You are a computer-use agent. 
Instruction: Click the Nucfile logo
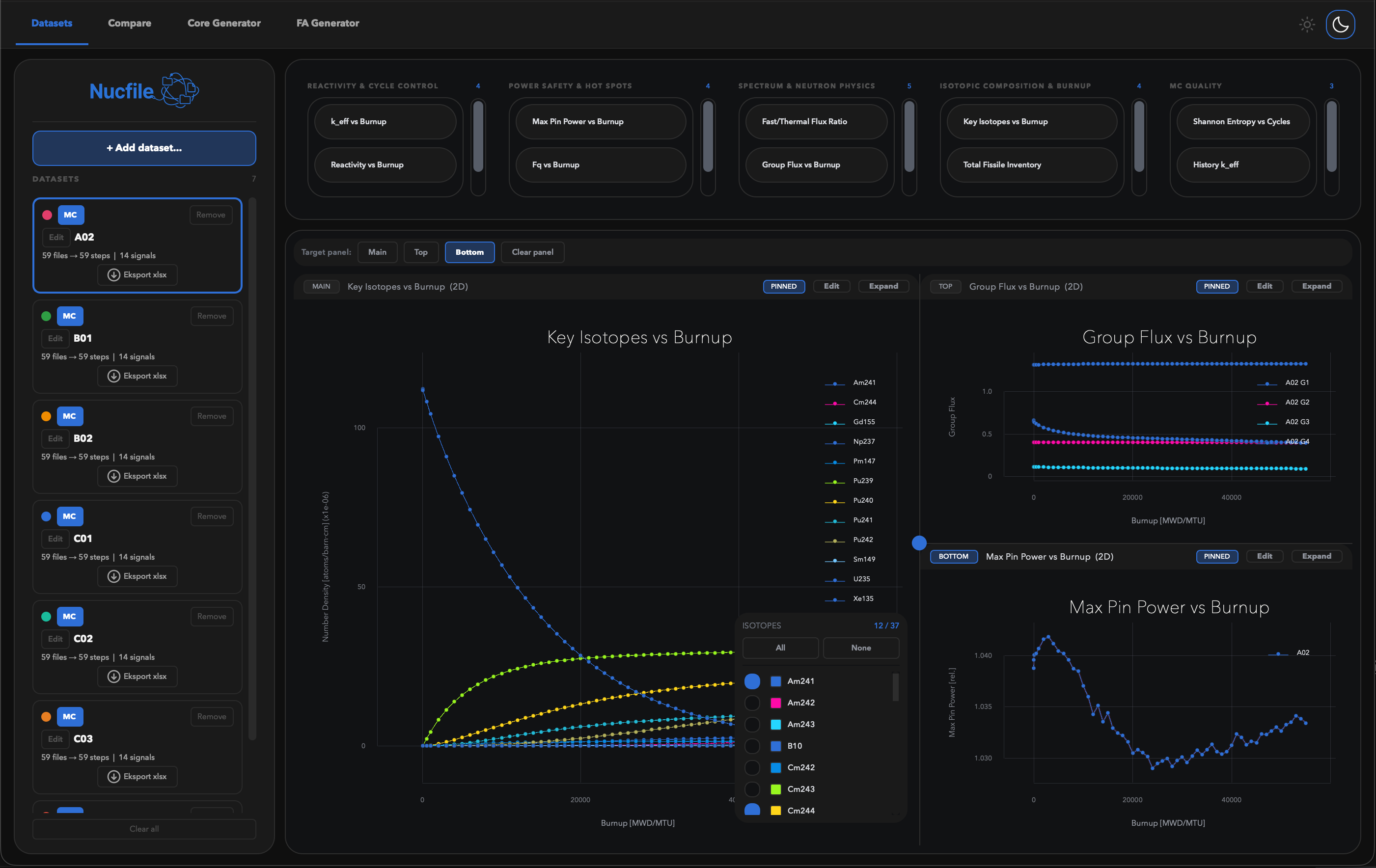click(x=144, y=90)
